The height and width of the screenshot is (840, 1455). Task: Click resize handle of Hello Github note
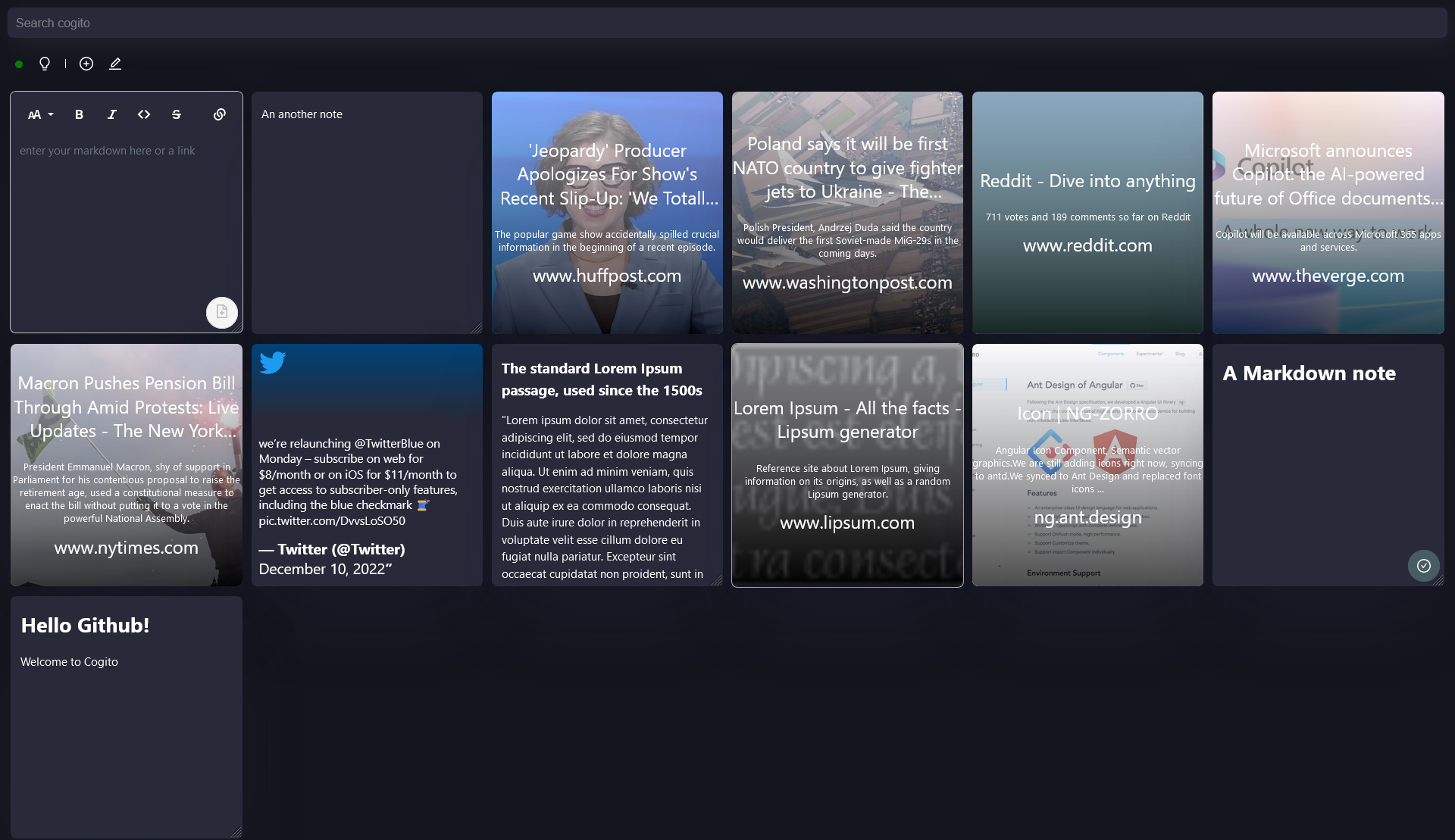[x=236, y=832]
